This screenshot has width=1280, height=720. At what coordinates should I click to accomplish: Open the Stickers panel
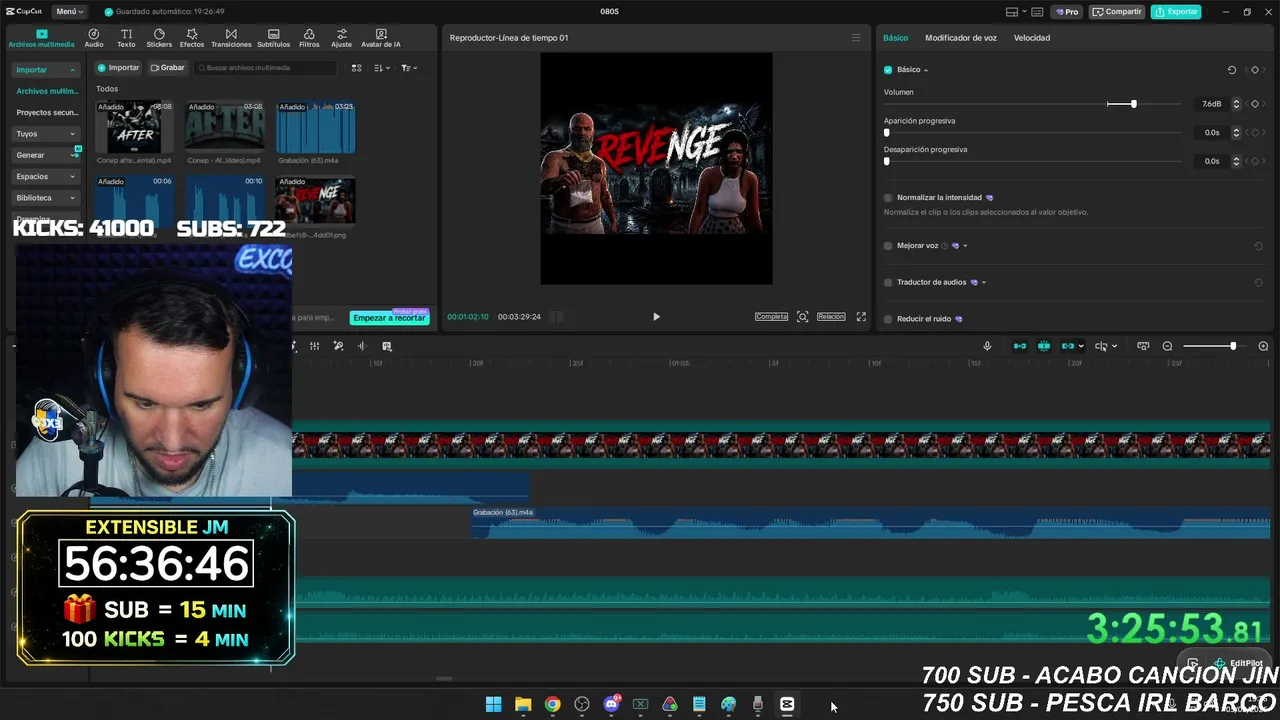[159, 38]
